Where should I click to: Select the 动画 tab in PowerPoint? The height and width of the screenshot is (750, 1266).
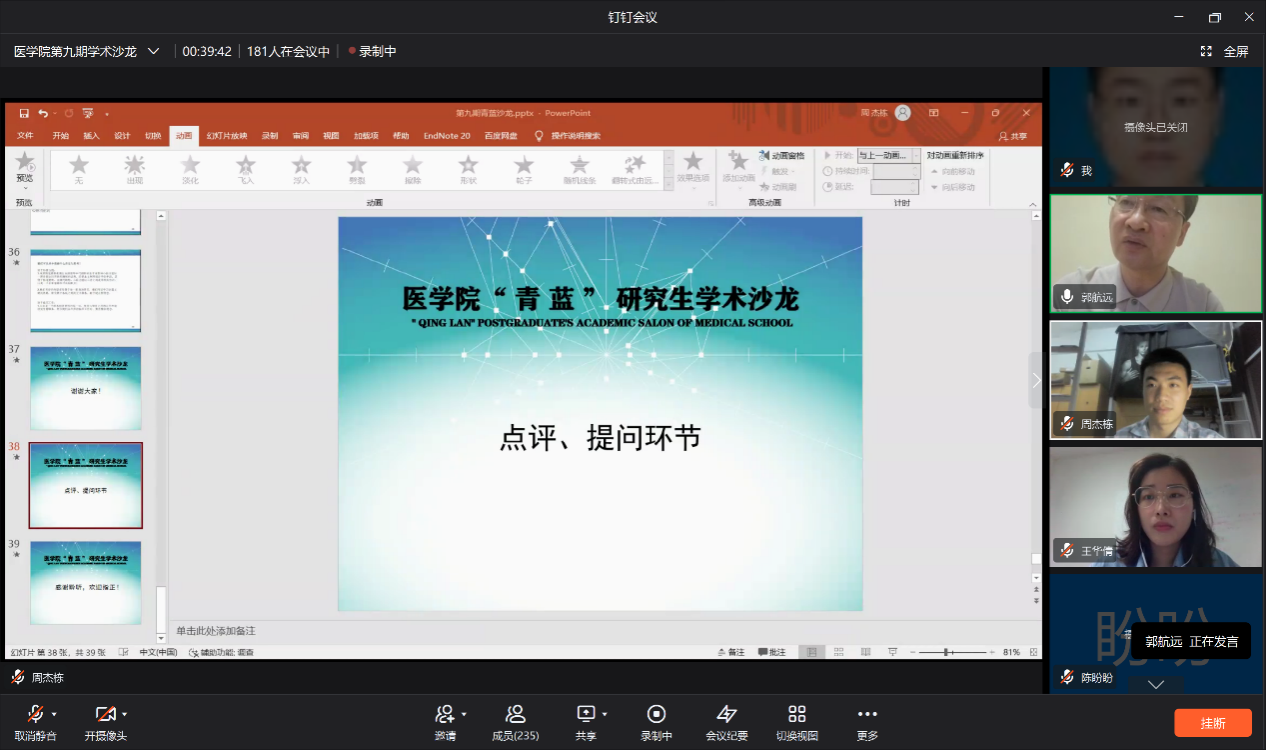pos(183,135)
